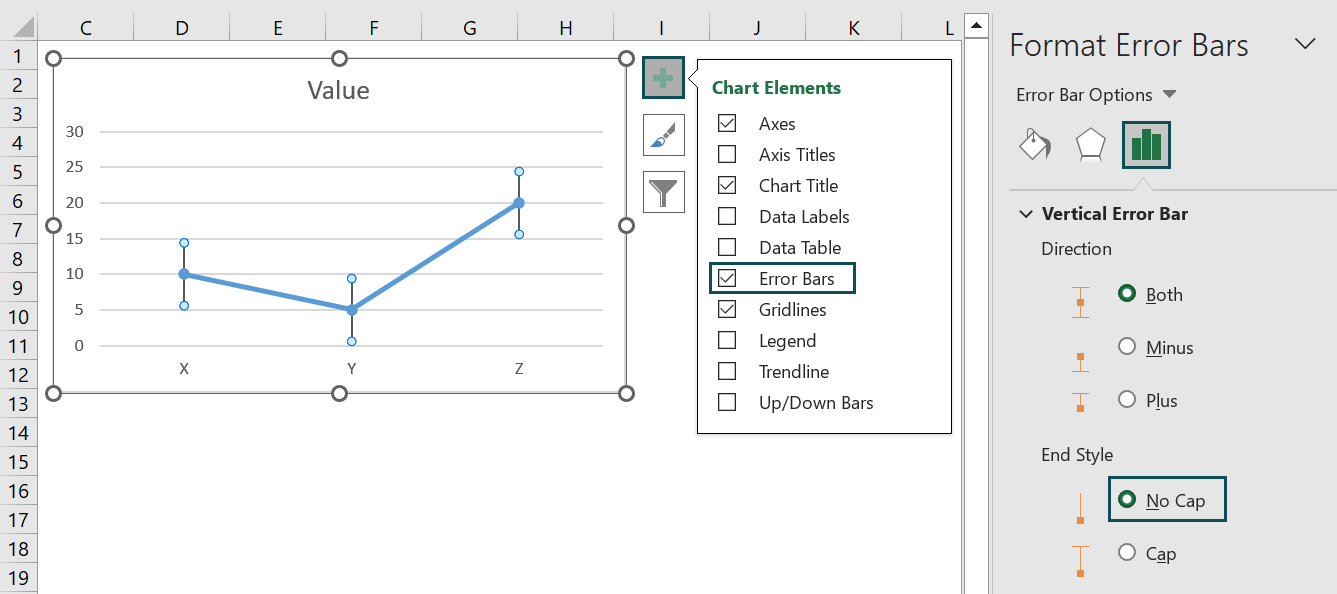Click the Chart Elements plus button
Screen dimensions: 1337x594
[664, 78]
